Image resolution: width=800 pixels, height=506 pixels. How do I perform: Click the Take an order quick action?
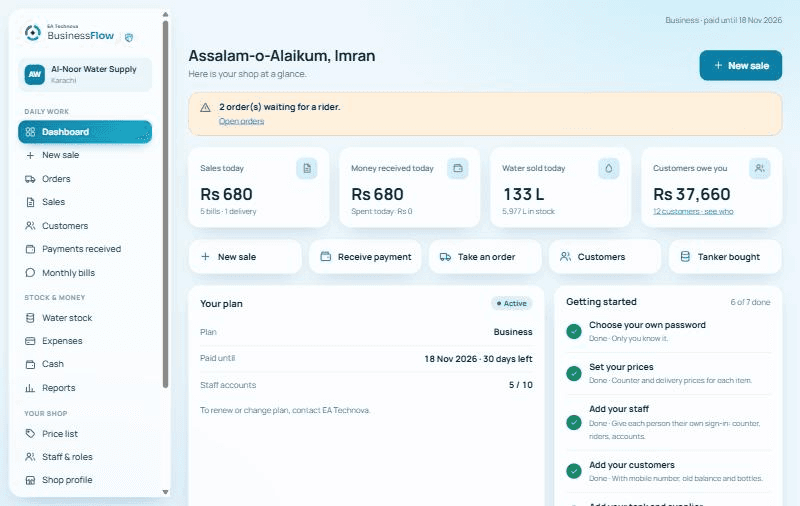pyautogui.click(x=485, y=257)
